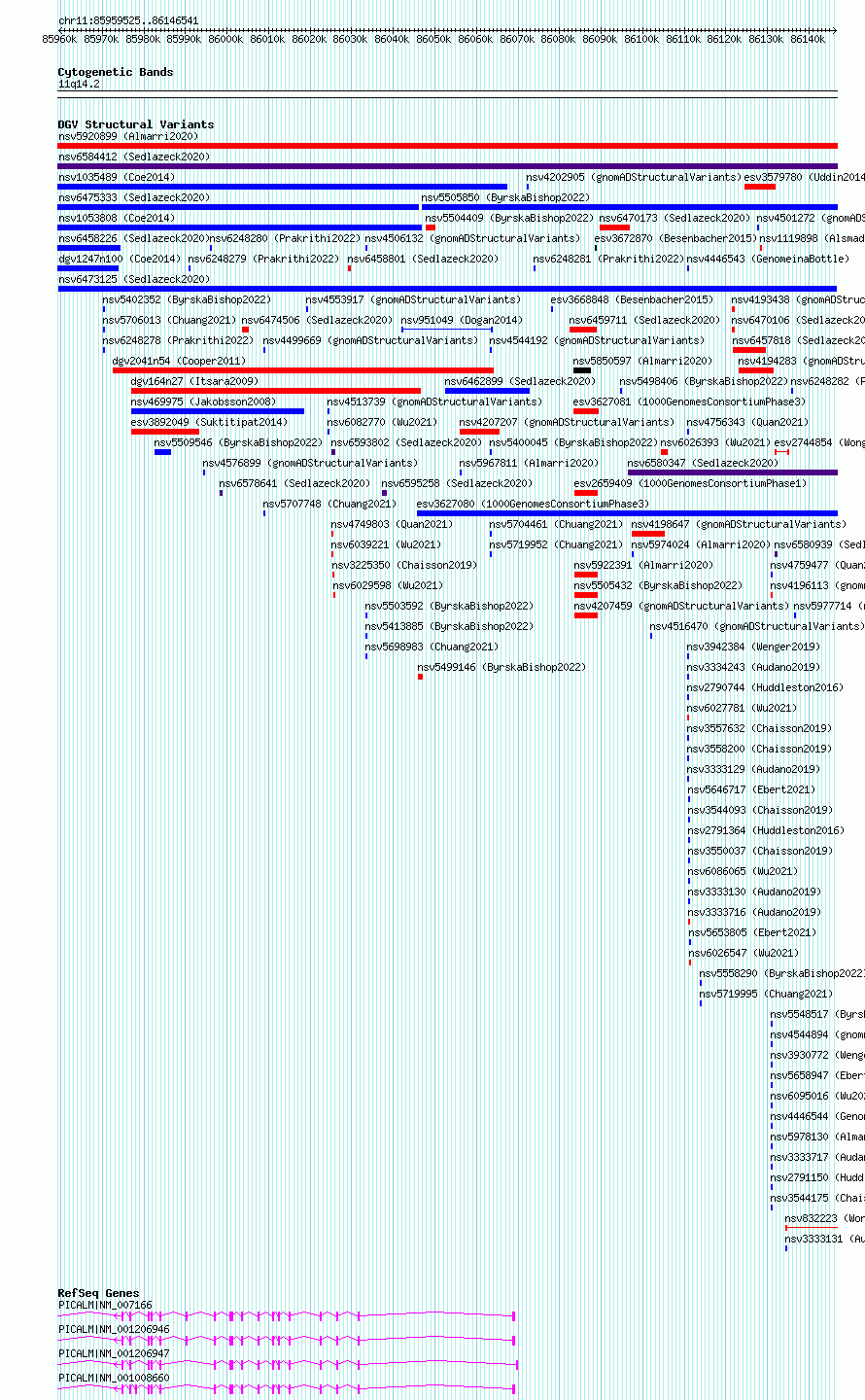Click the red bar under esv3579780
The height and width of the screenshot is (1400, 865).
(x=760, y=187)
